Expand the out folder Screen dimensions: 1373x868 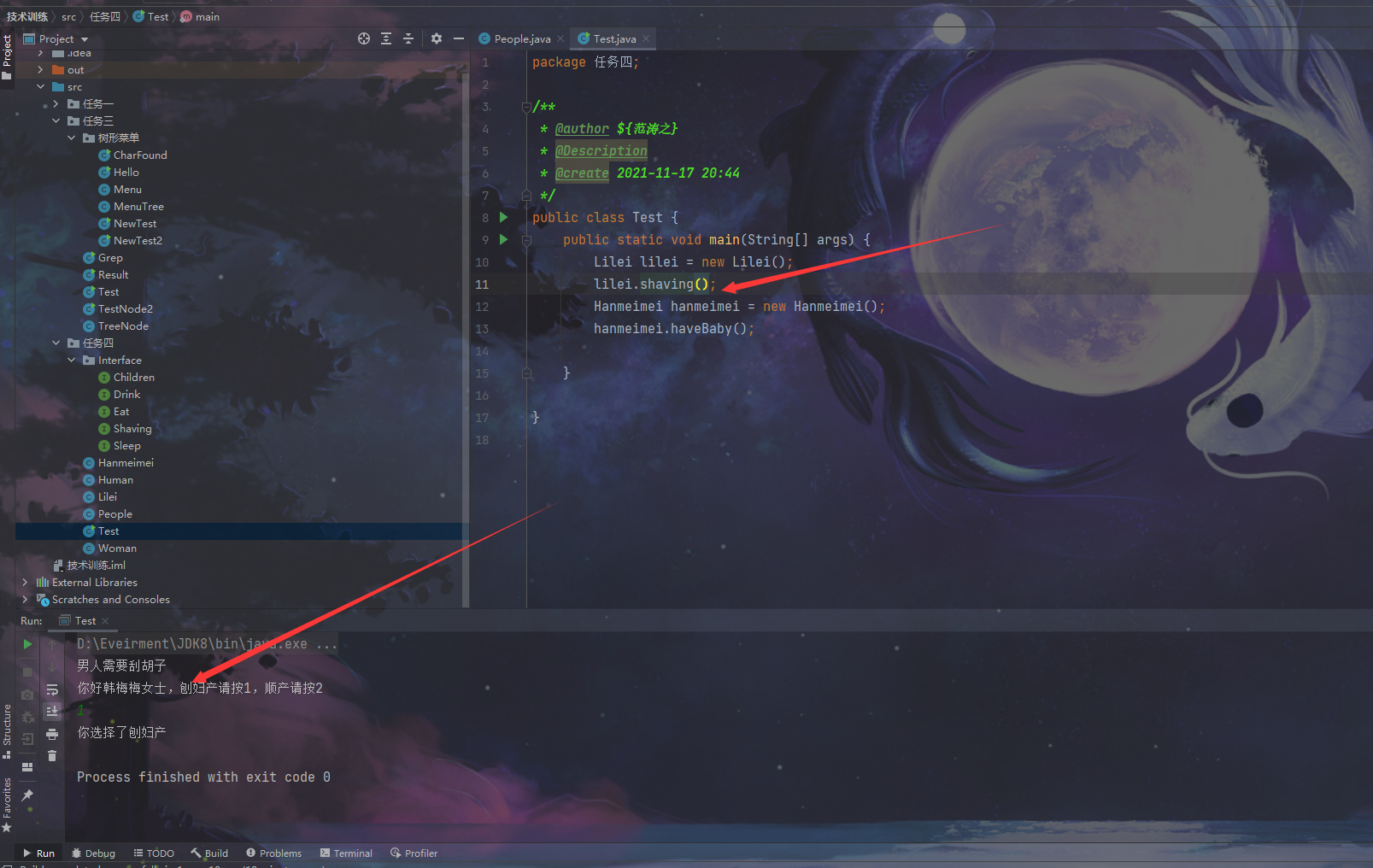(x=40, y=70)
